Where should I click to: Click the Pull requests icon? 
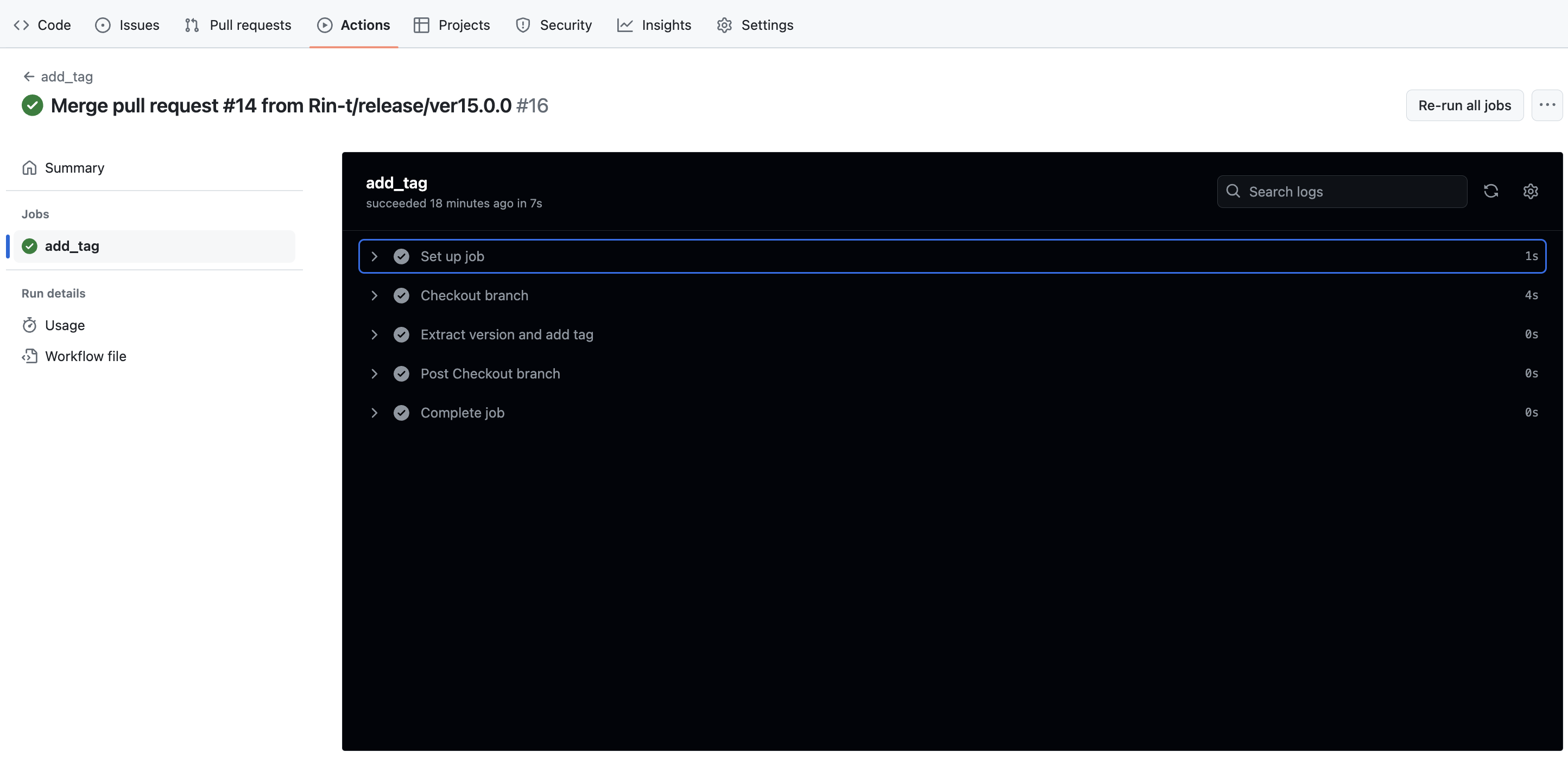click(191, 25)
